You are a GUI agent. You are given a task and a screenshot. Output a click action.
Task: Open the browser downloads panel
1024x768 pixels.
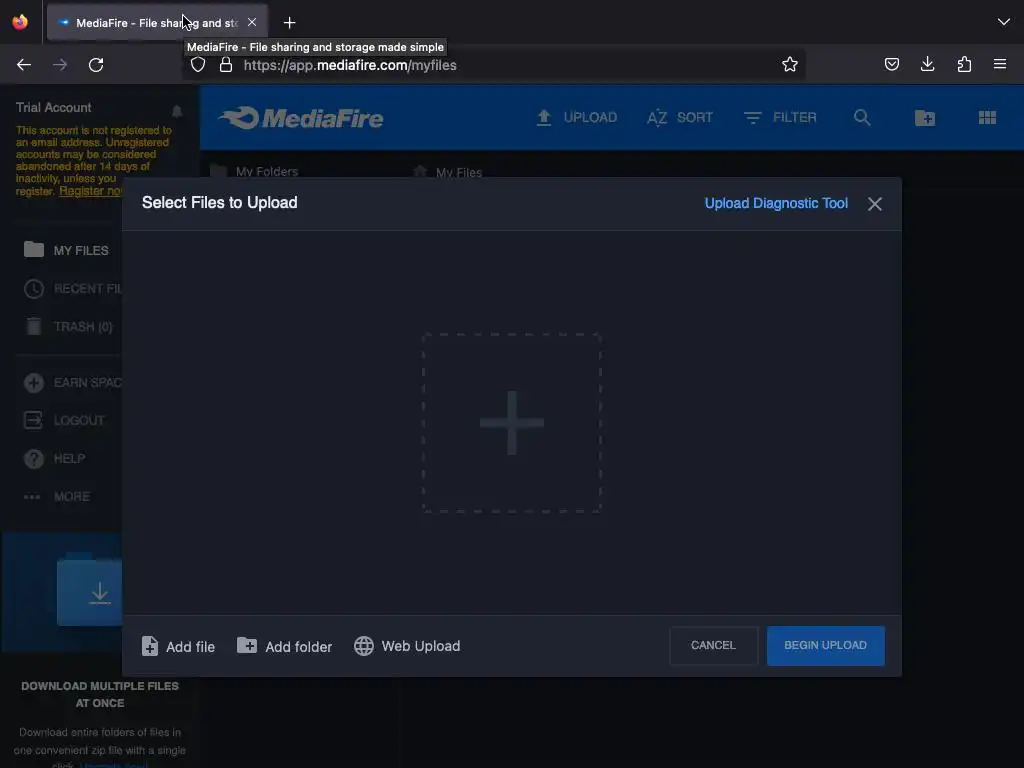(927, 64)
